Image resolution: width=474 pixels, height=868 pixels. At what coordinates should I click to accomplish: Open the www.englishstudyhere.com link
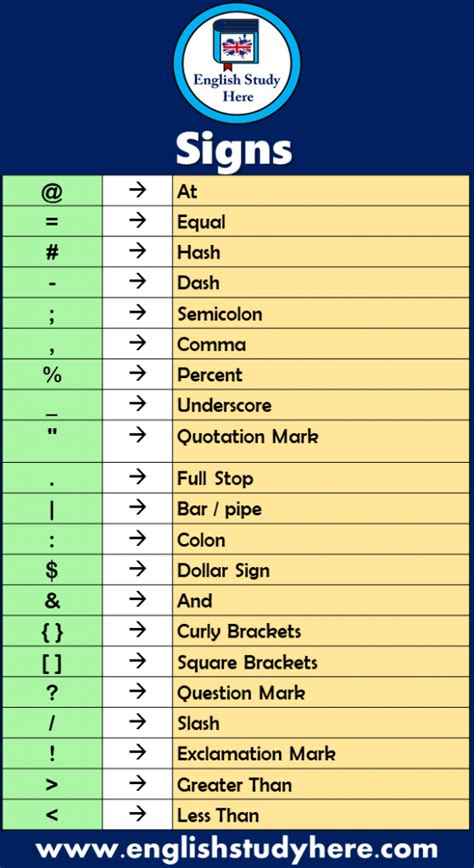tap(237, 849)
